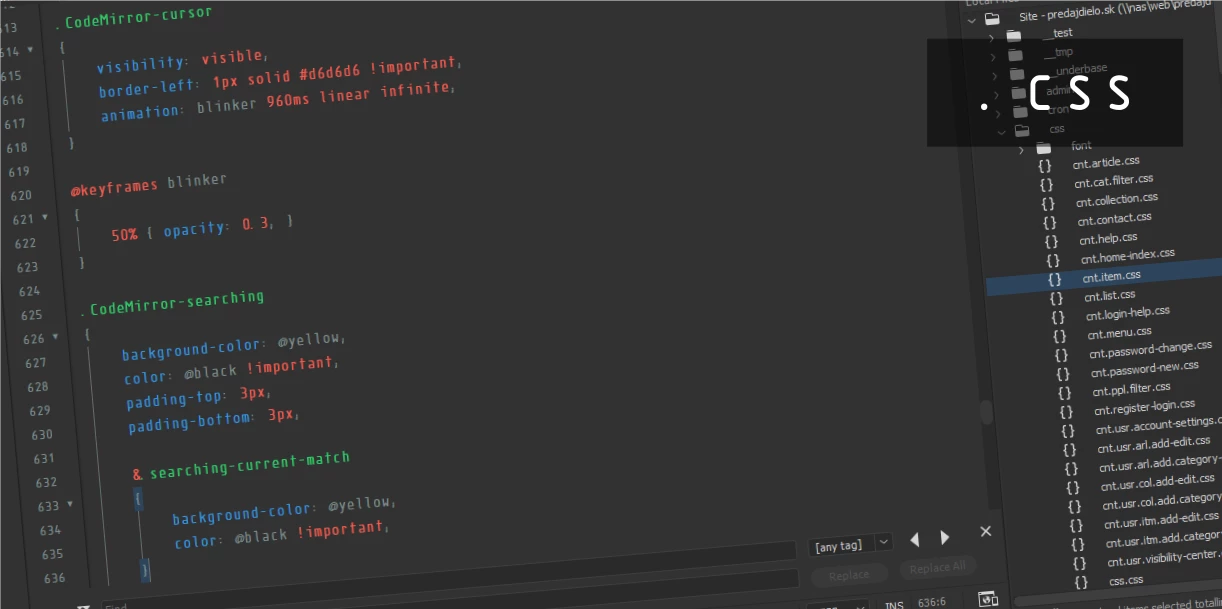Image resolution: width=1222 pixels, height=609 pixels.
Task: Open the [any tag] dropdown
Action: coord(850,545)
